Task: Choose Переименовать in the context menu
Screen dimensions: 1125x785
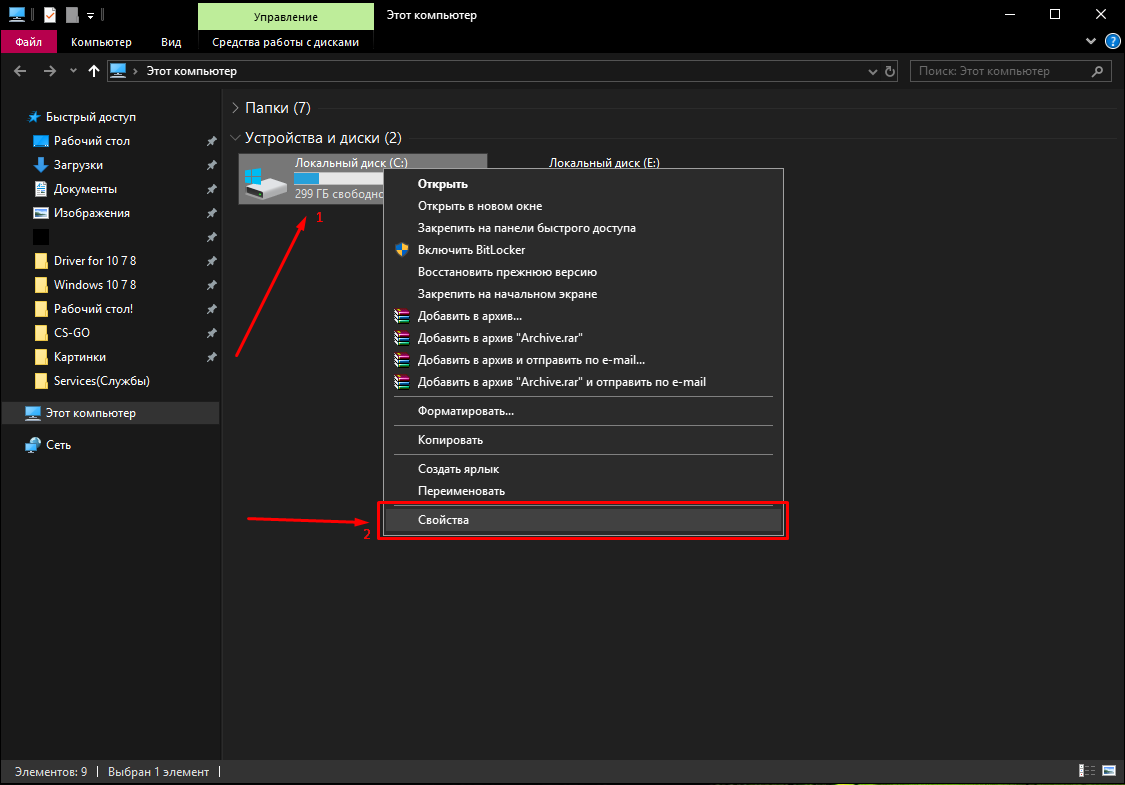Action: [583, 491]
